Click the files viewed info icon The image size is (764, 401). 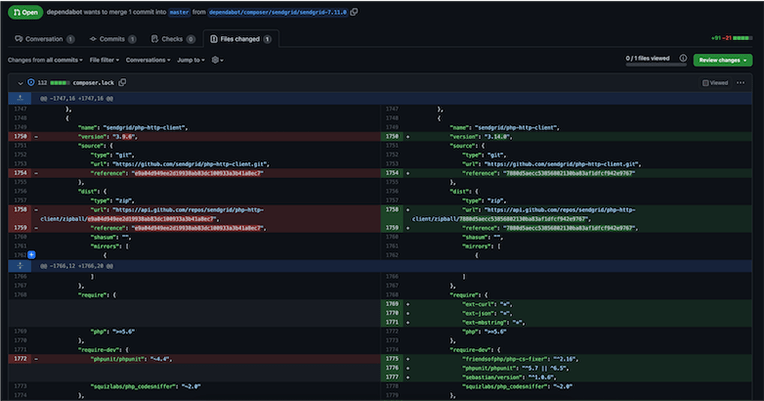[x=683, y=58]
